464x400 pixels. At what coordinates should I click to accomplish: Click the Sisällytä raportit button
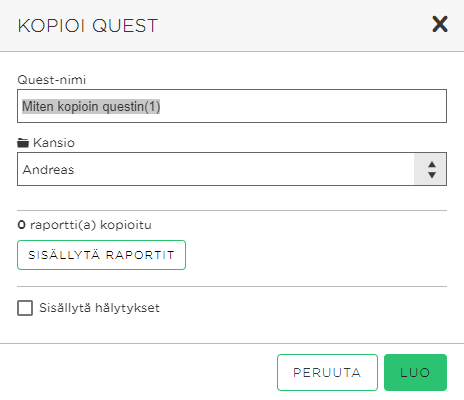(101, 255)
